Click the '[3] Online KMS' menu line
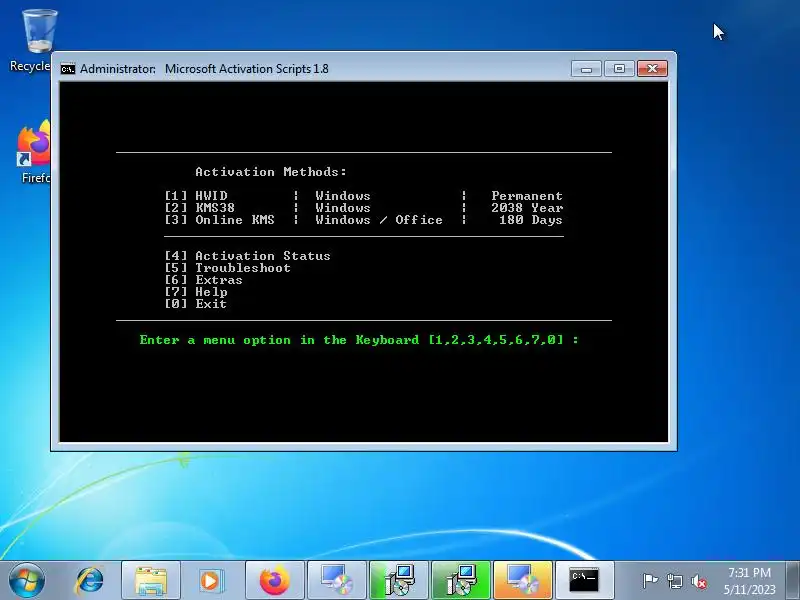Image resolution: width=800 pixels, height=600 pixels. [219, 220]
